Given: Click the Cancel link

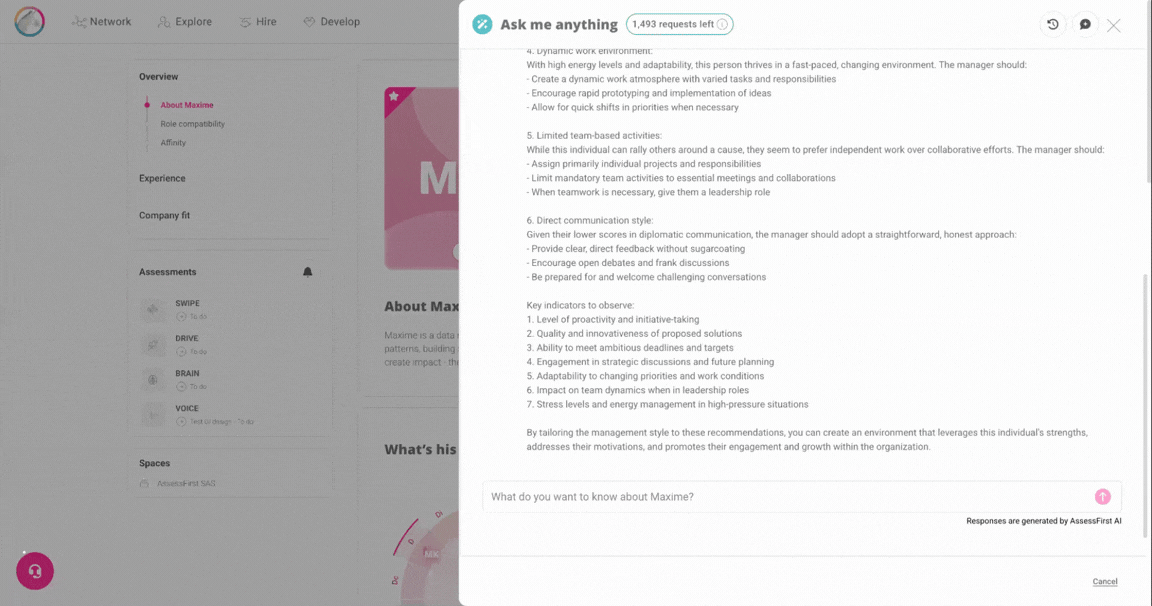Looking at the screenshot, I should pyautogui.click(x=1104, y=581).
